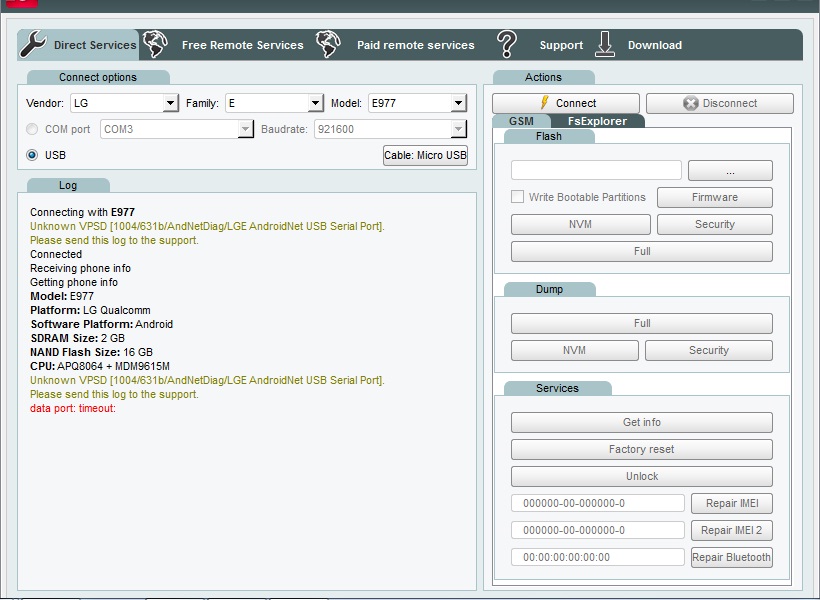820x600 pixels.
Task: Click the Unlock button
Action: click(642, 477)
